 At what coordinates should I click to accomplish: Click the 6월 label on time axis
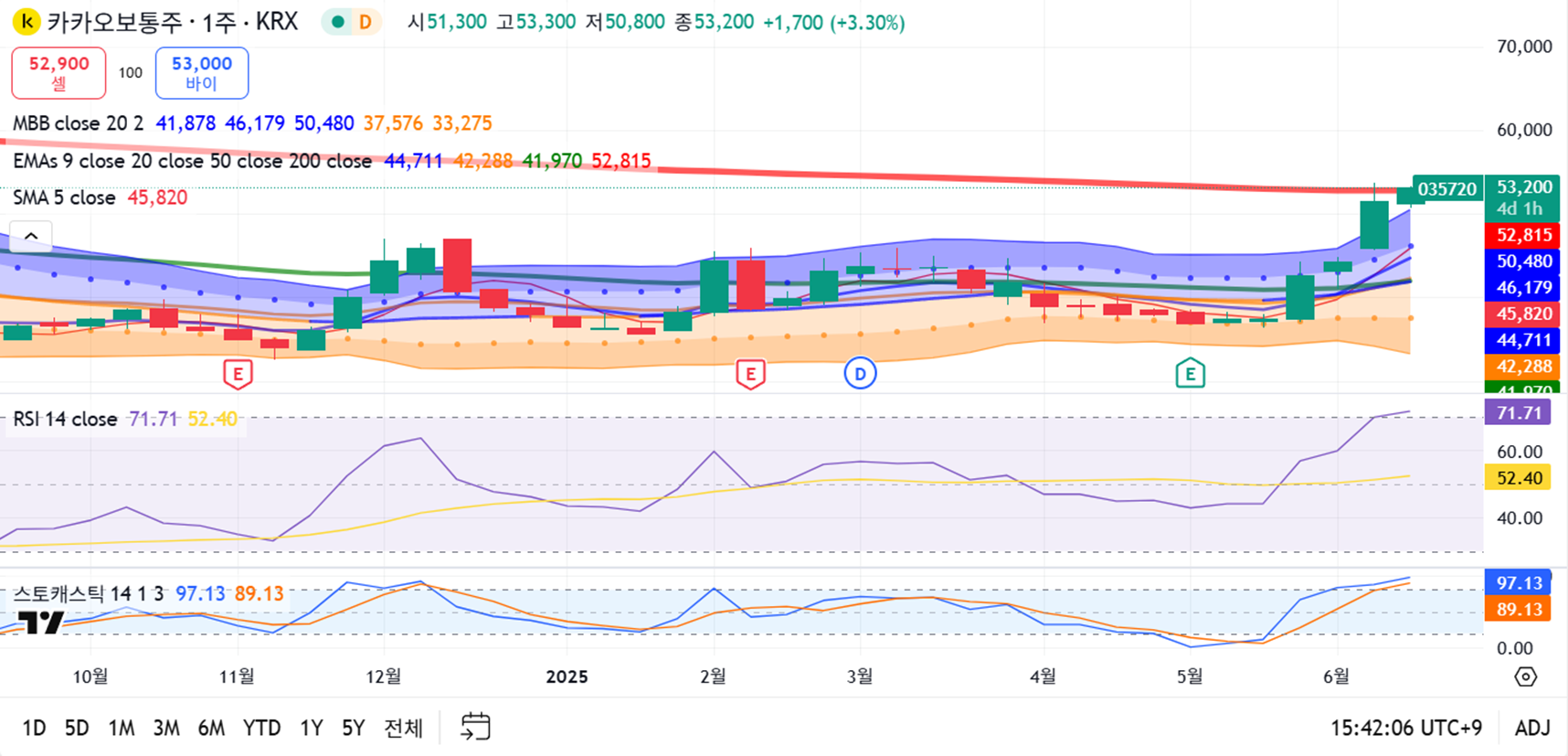(1336, 676)
